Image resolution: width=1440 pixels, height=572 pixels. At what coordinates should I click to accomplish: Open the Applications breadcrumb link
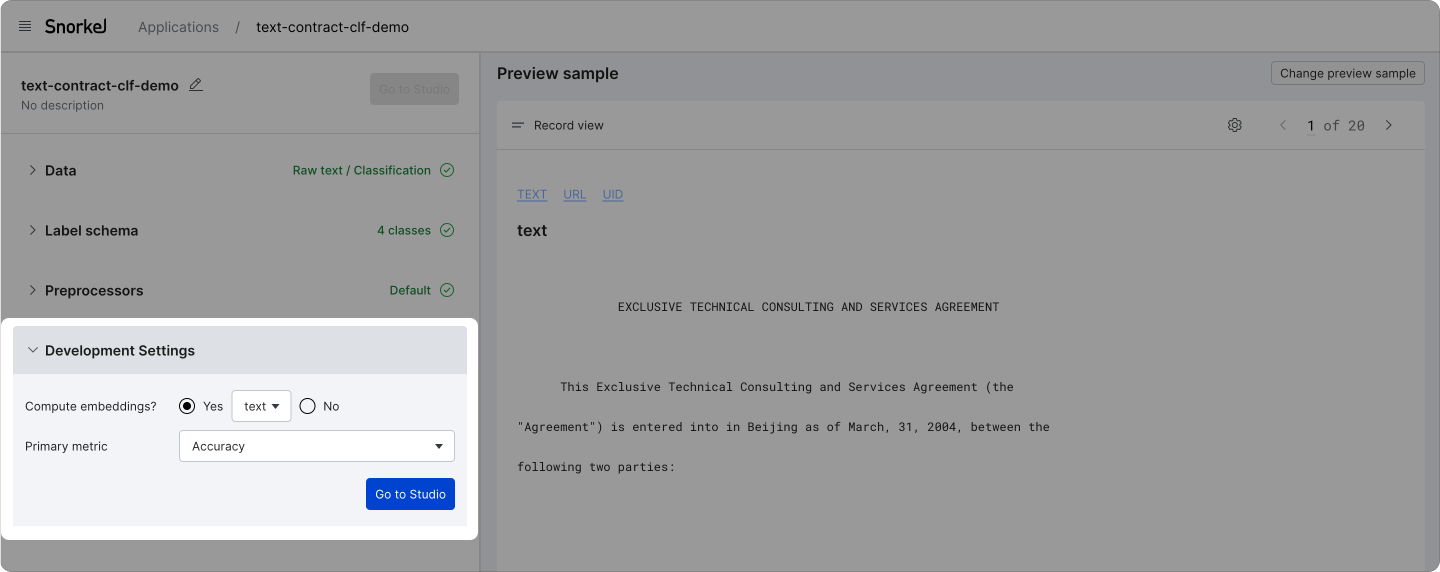[178, 27]
